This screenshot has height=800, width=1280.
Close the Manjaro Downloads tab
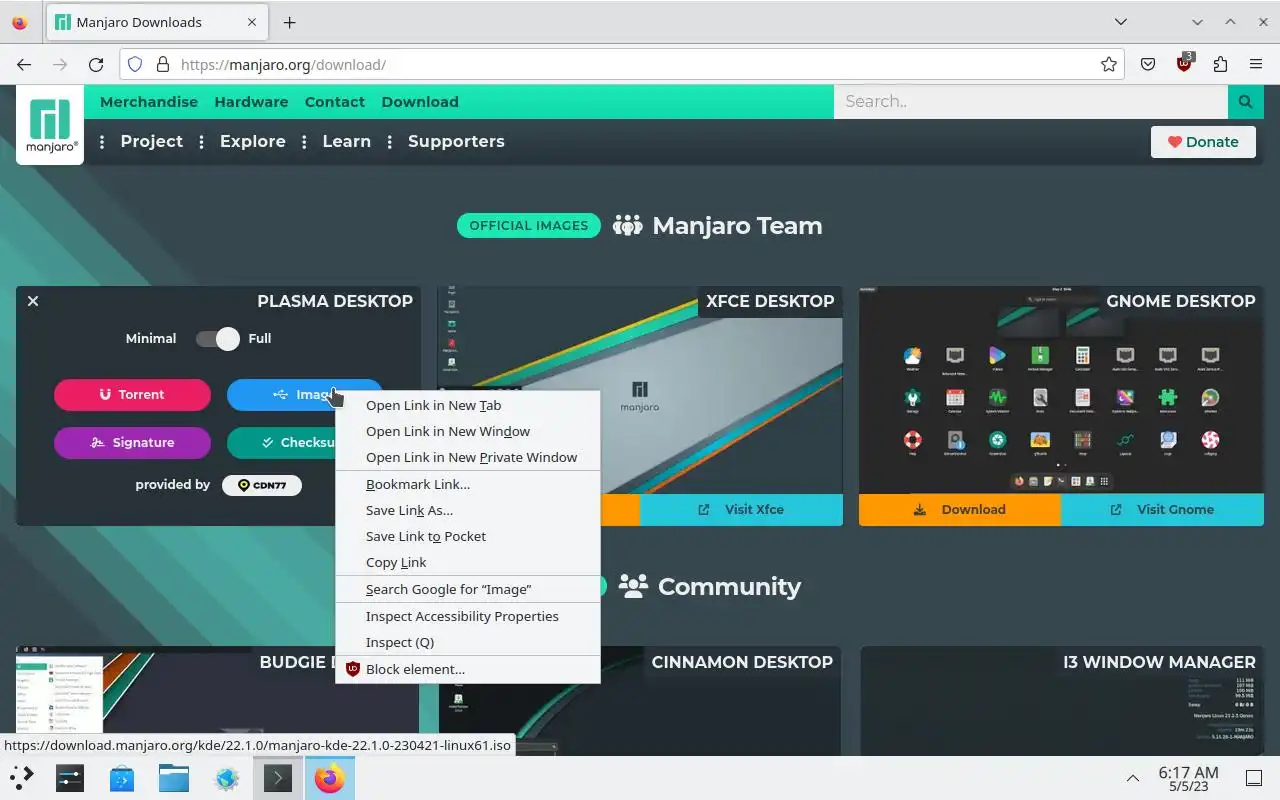tap(252, 22)
